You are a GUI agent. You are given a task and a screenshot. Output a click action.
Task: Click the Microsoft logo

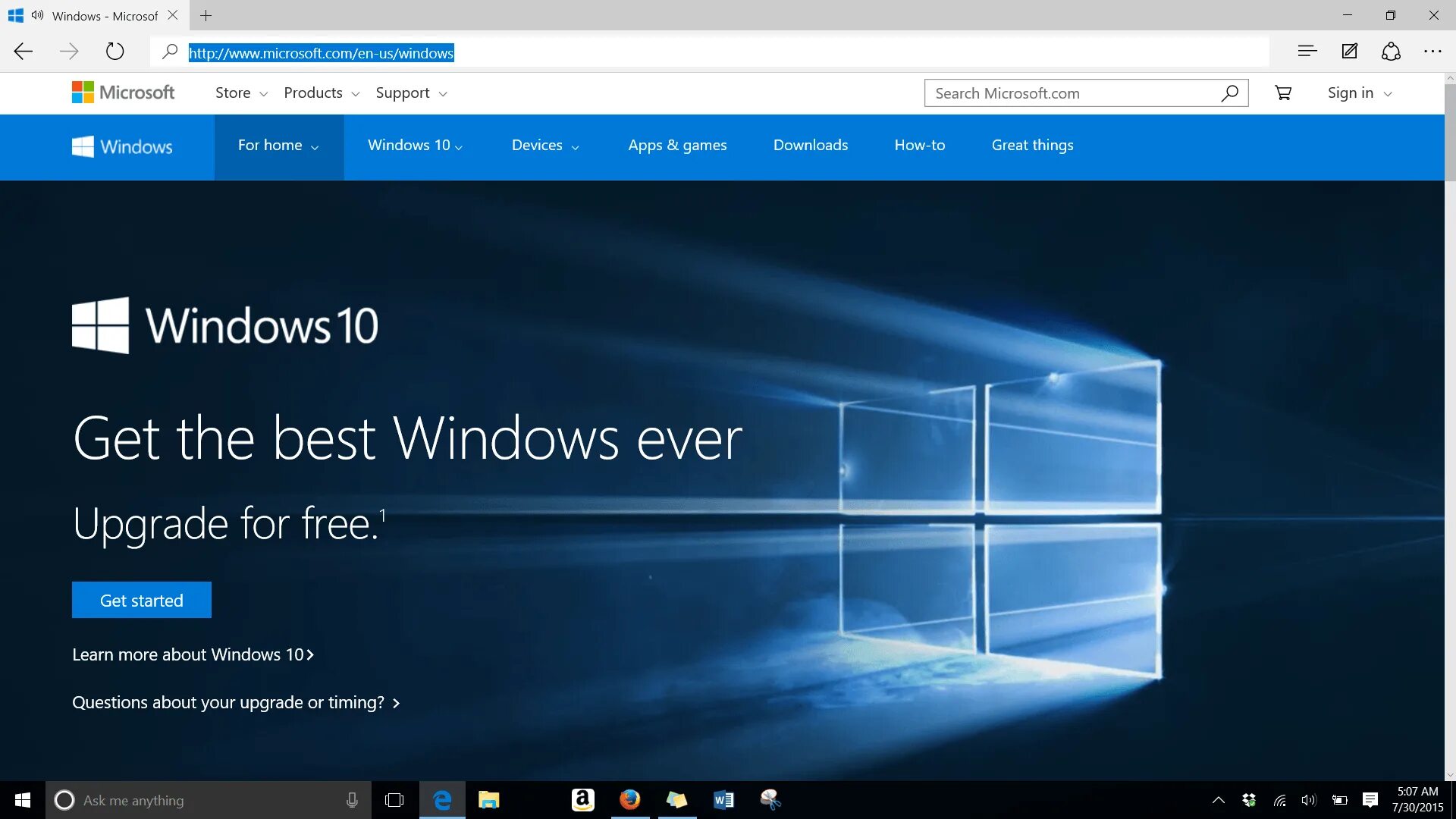[x=123, y=93]
